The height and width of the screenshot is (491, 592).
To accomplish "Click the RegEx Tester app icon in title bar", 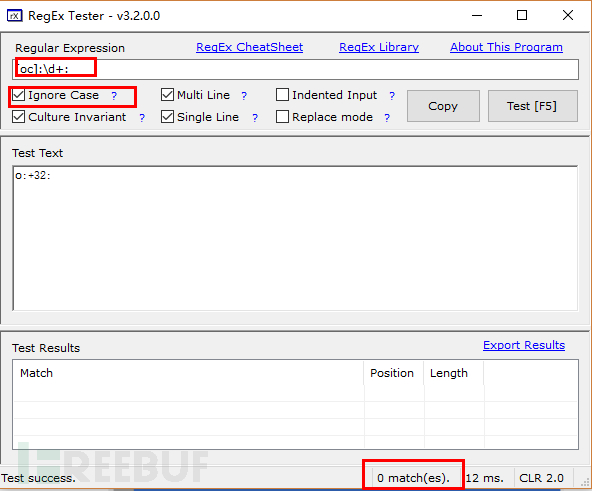I will point(14,16).
